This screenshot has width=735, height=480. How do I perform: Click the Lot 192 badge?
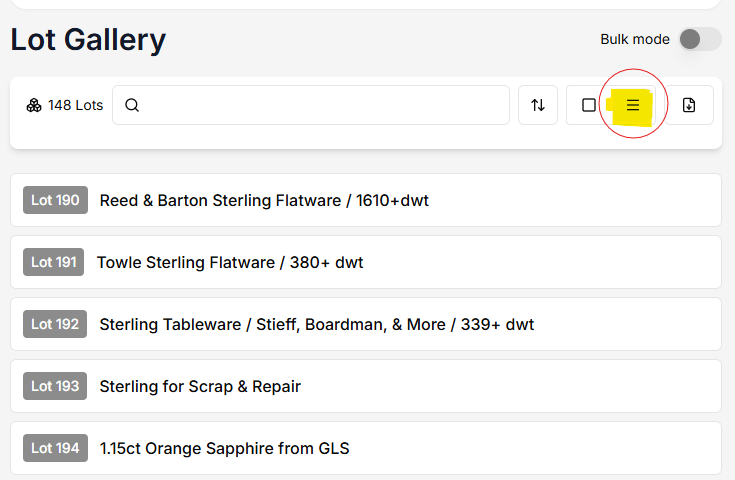55,324
